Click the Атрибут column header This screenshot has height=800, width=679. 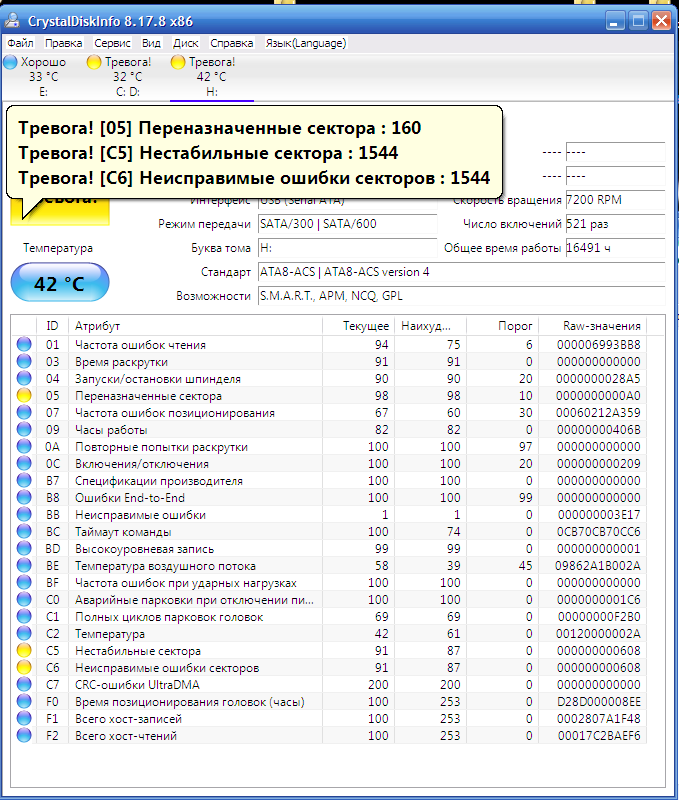(x=195, y=326)
